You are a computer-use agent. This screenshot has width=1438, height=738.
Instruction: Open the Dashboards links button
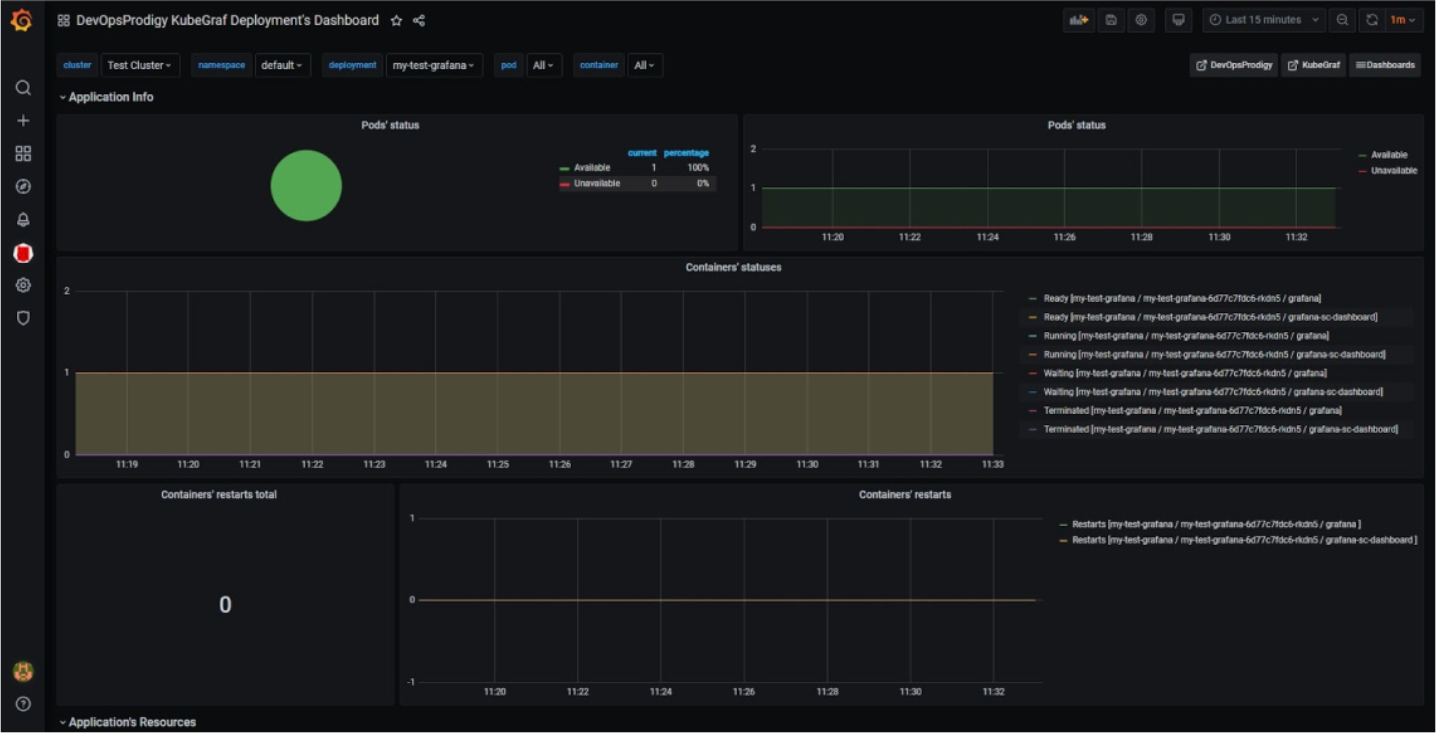tap(1385, 65)
